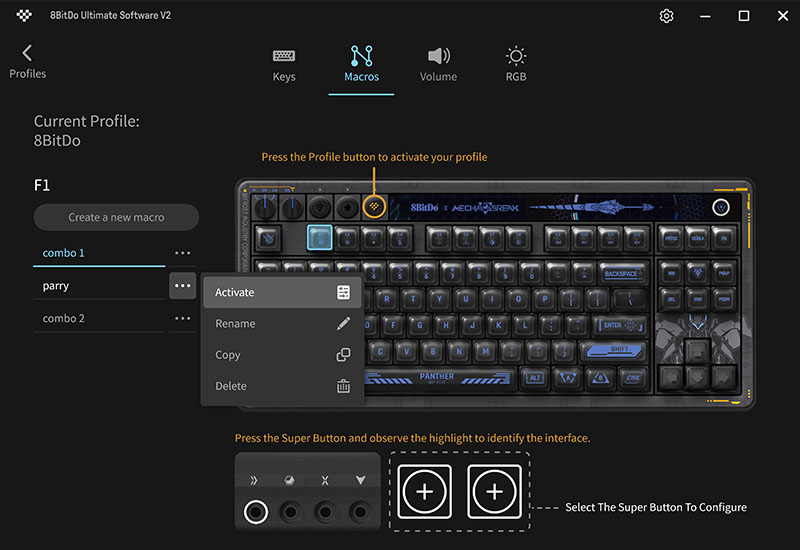Click the M key on keyboard
This screenshot has width=800, height=550.
(x=486, y=351)
